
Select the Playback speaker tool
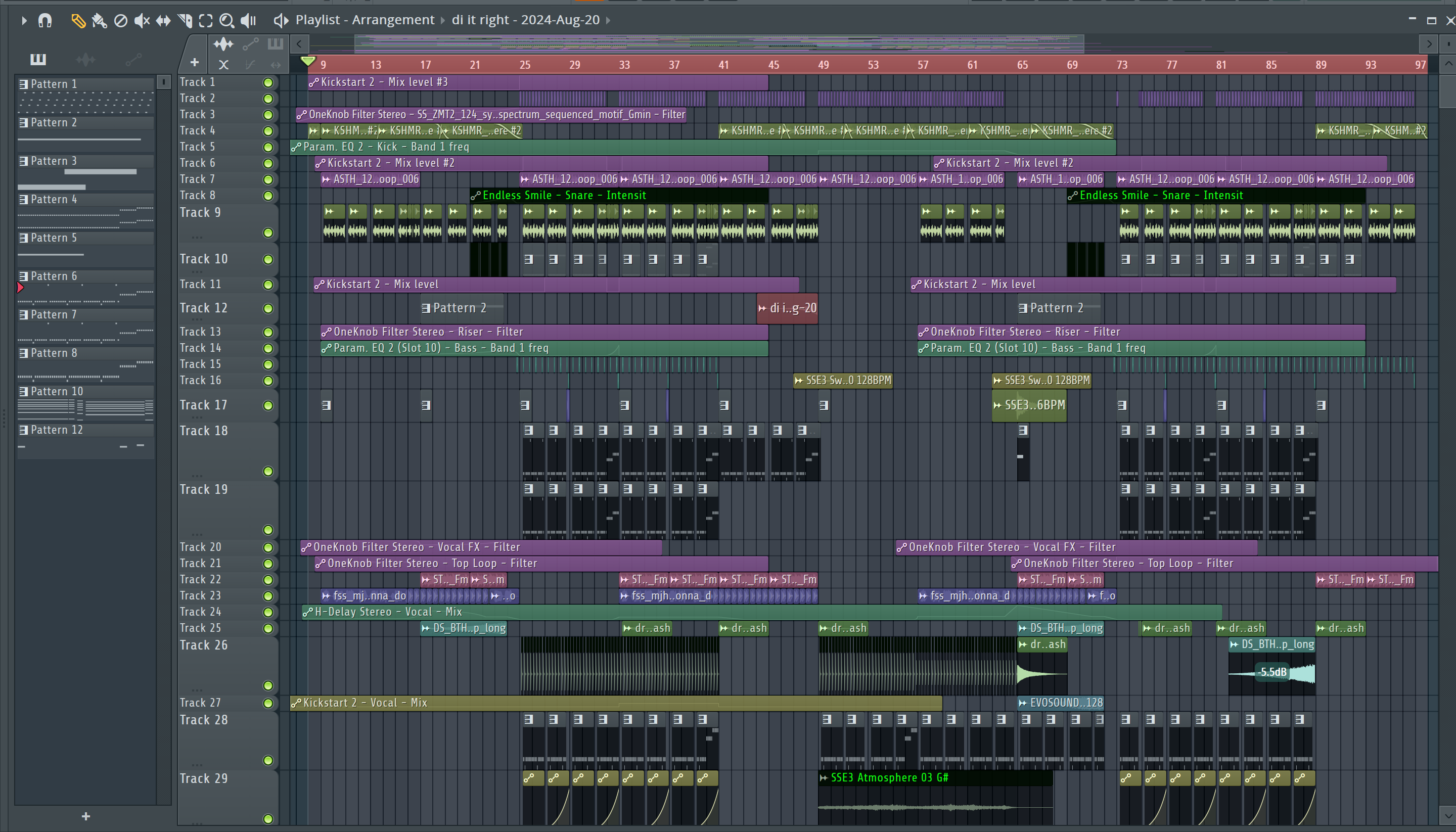[x=248, y=21]
